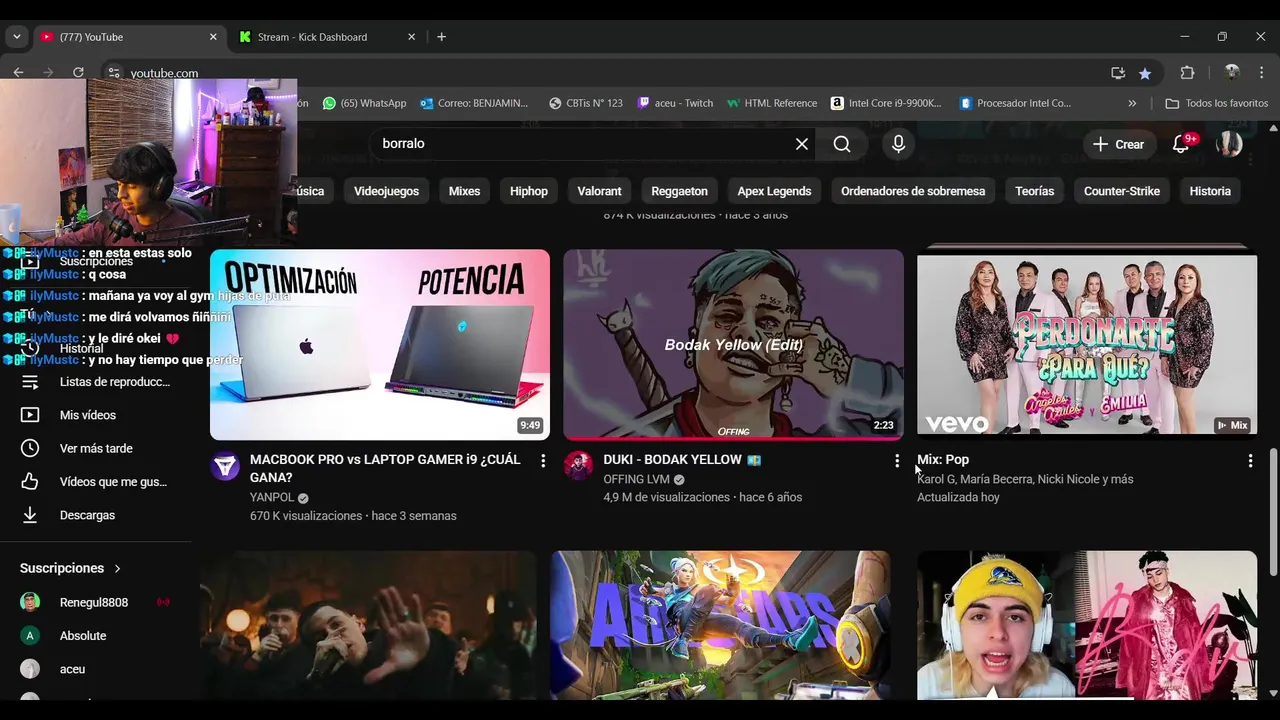Viewport: 1280px width, 720px height.
Task: Open a new browser tab
Action: [x=441, y=37]
